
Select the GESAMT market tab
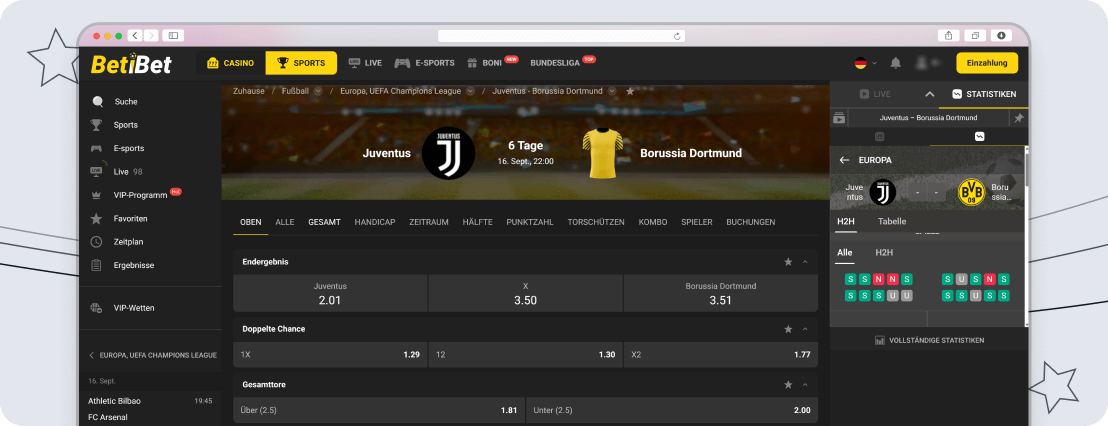click(x=324, y=222)
